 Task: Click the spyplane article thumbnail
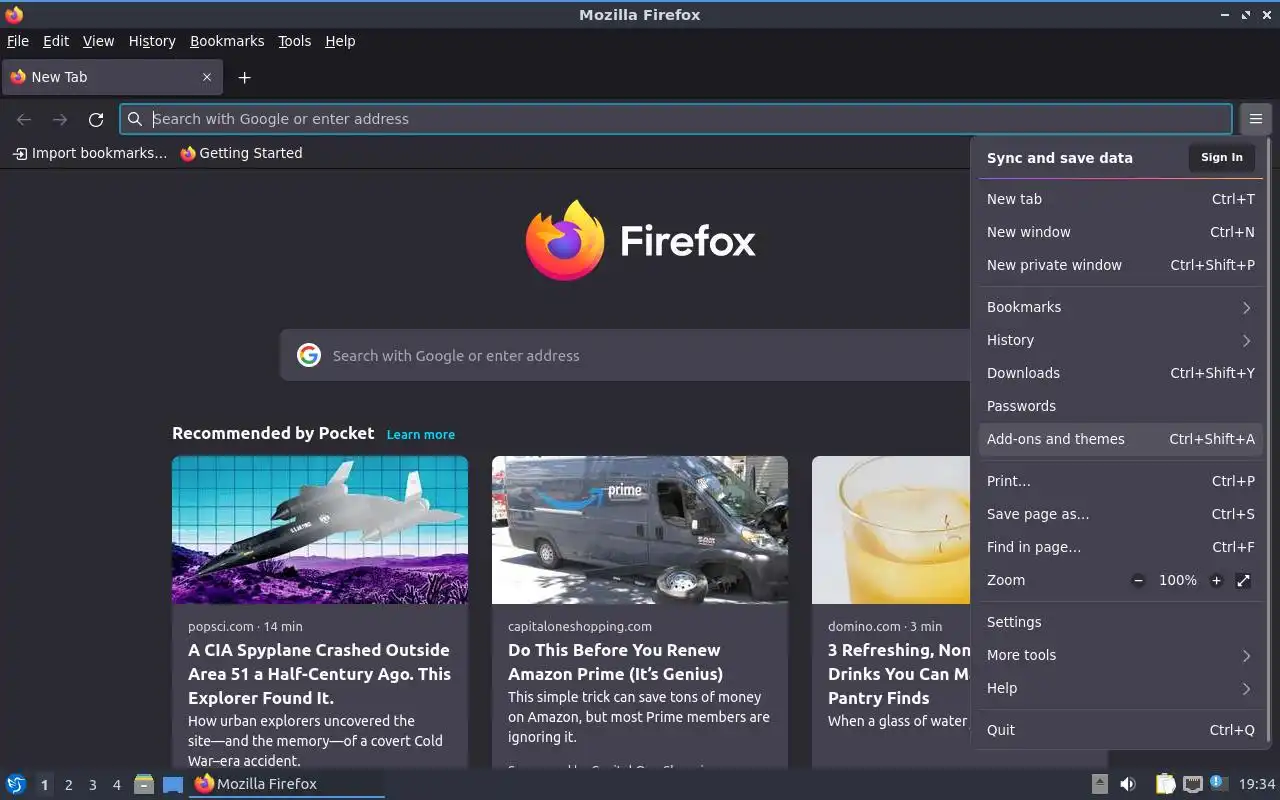(x=320, y=530)
